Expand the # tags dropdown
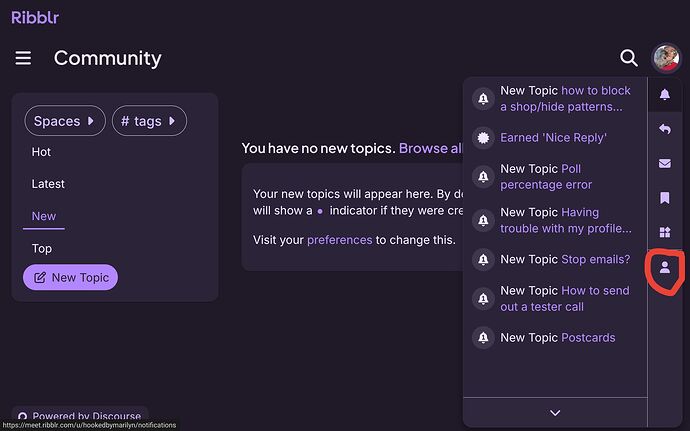Image resolution: width=690 pixels, height=431 pixels. point(149,121)
